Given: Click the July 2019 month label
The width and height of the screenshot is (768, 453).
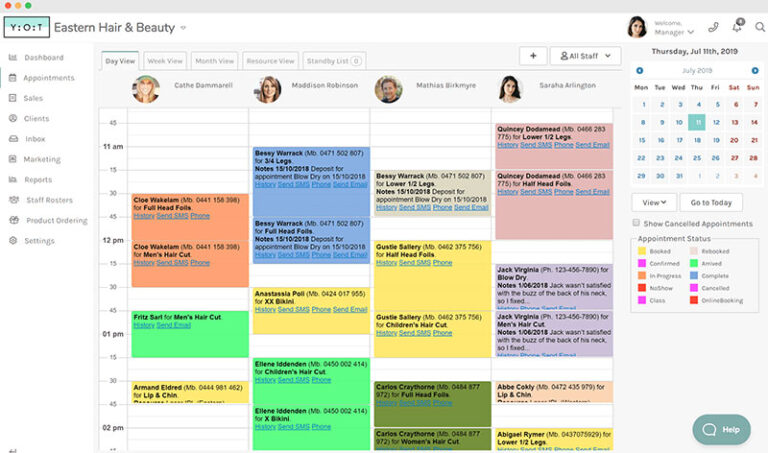Looking at the screenshot, I should point(697,71).
